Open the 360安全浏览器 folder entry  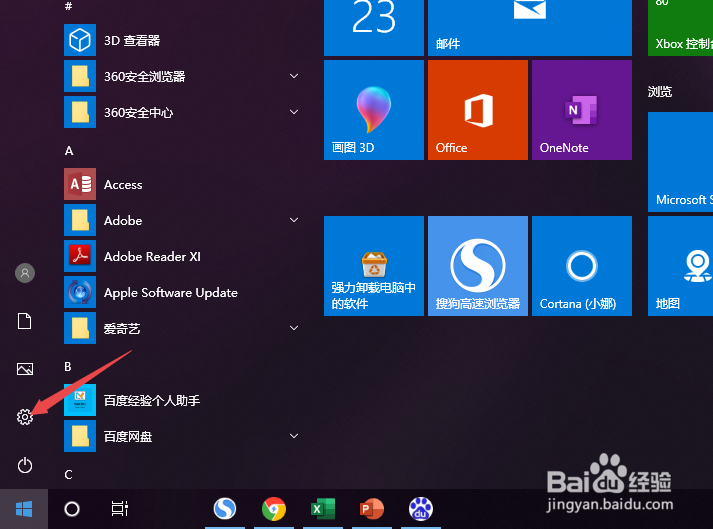[x=182, y=76]
